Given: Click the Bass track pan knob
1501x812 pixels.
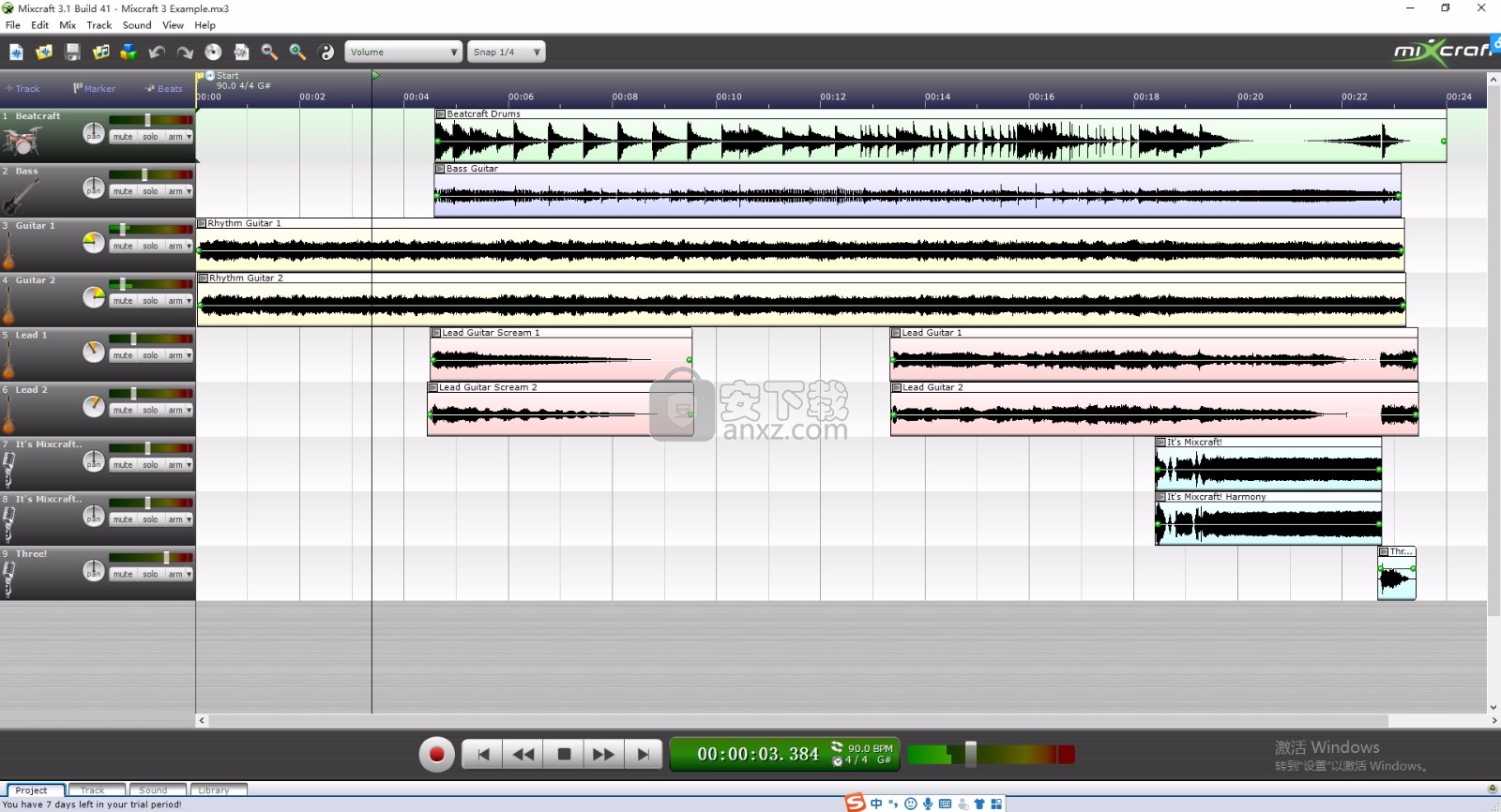Looking at the screenshot, I should point(94,188).
